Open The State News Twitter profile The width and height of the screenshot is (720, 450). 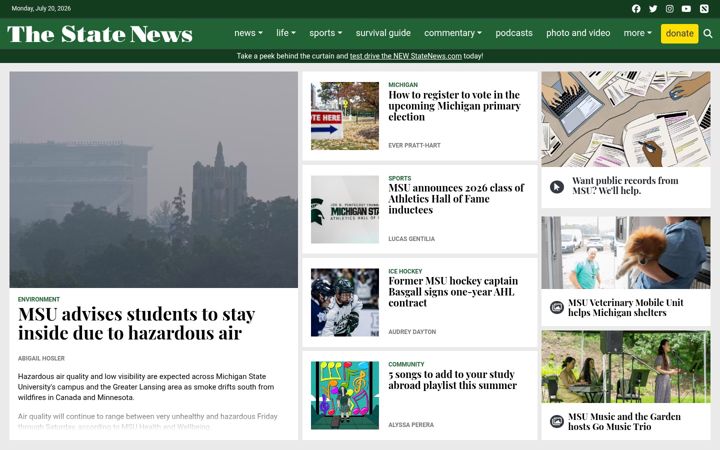(653, 9)
